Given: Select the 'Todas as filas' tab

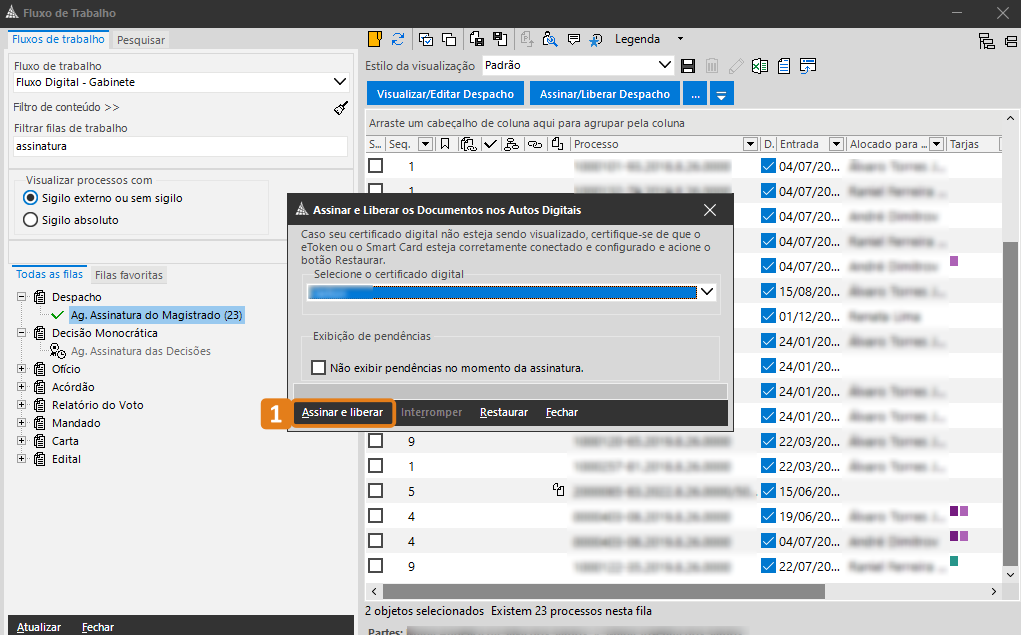Looking at the screenshot, I should click(49, 274).
